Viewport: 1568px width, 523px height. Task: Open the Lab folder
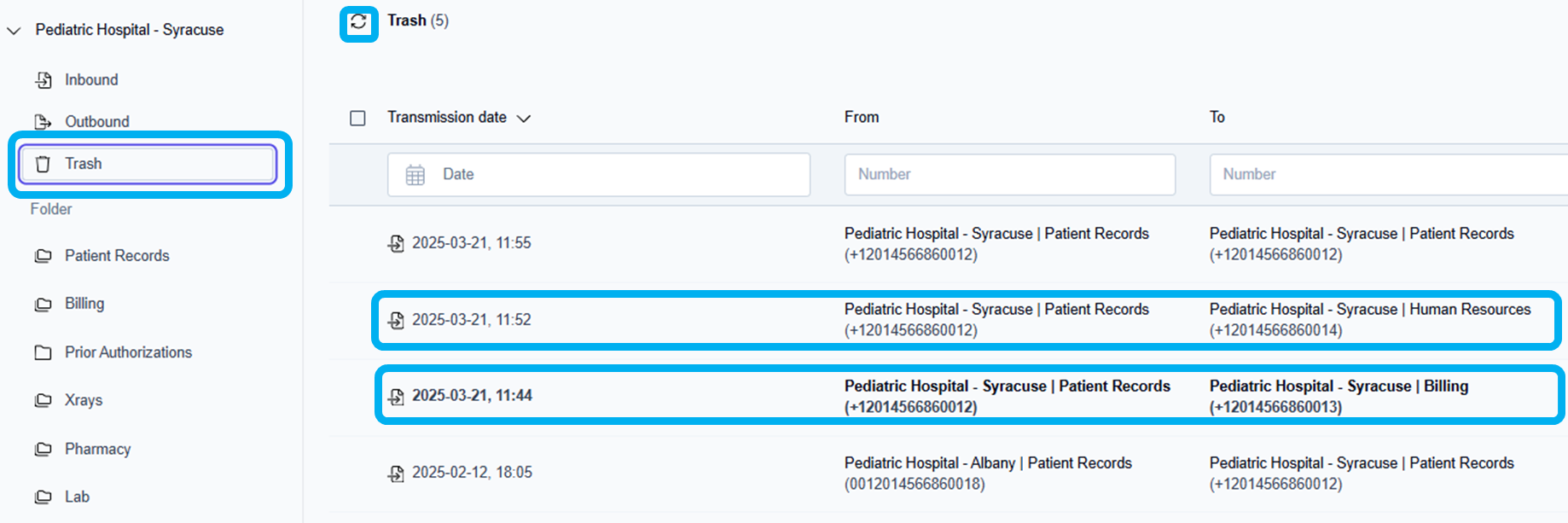[x=77, y=497]
